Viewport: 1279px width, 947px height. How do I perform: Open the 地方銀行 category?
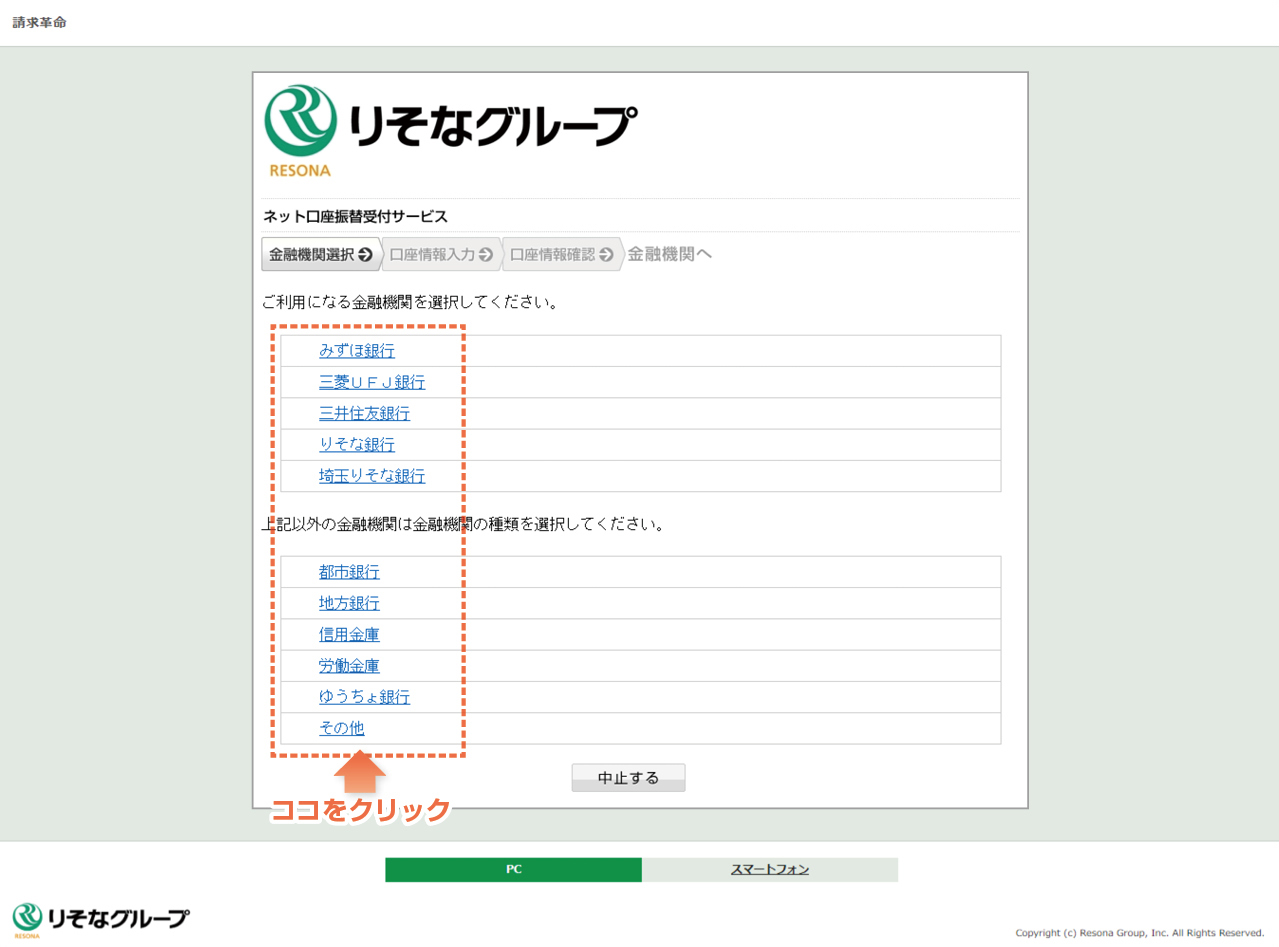[349, 603]
